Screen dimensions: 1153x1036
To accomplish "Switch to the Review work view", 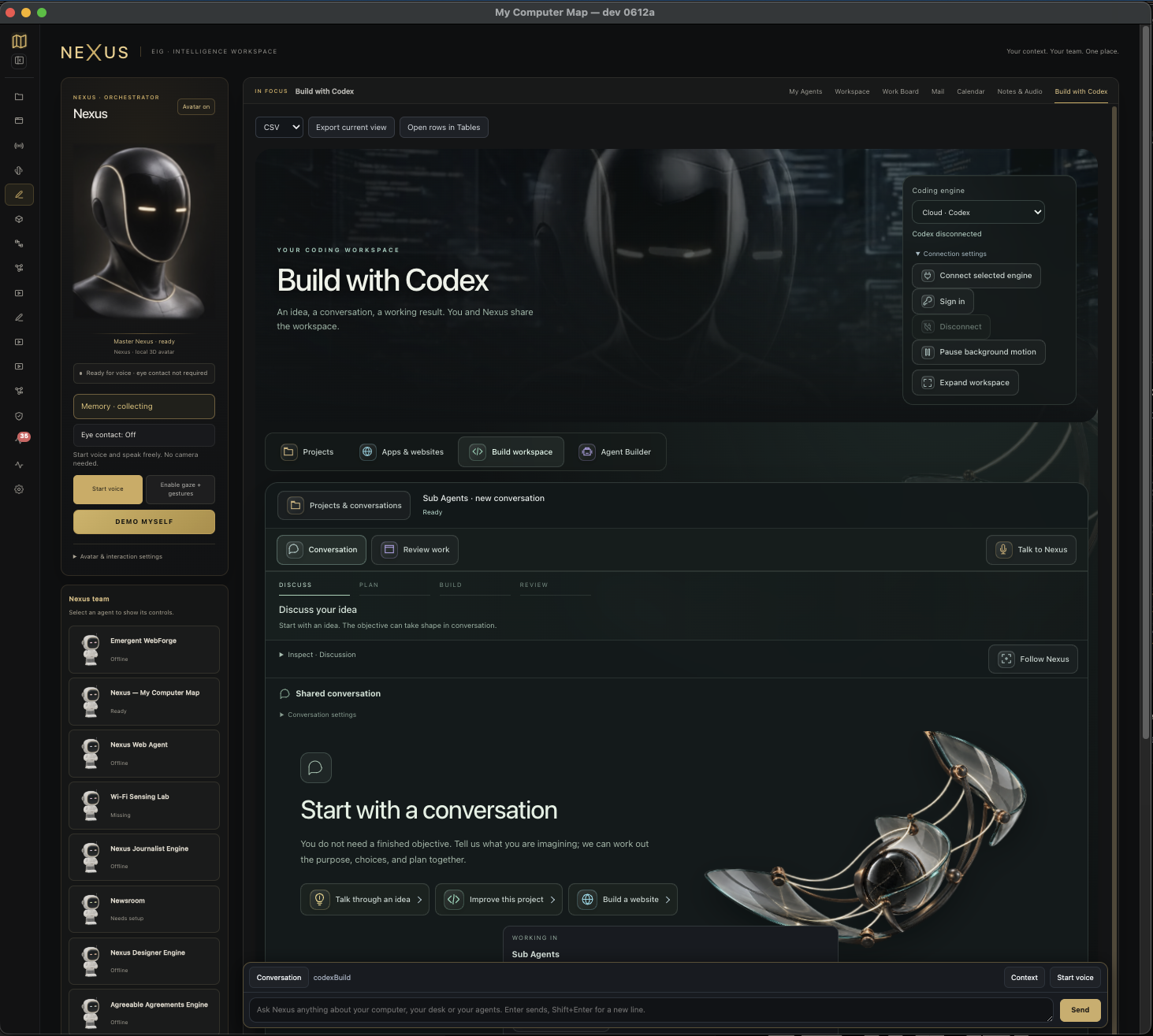I will click(x=415, y=550).
